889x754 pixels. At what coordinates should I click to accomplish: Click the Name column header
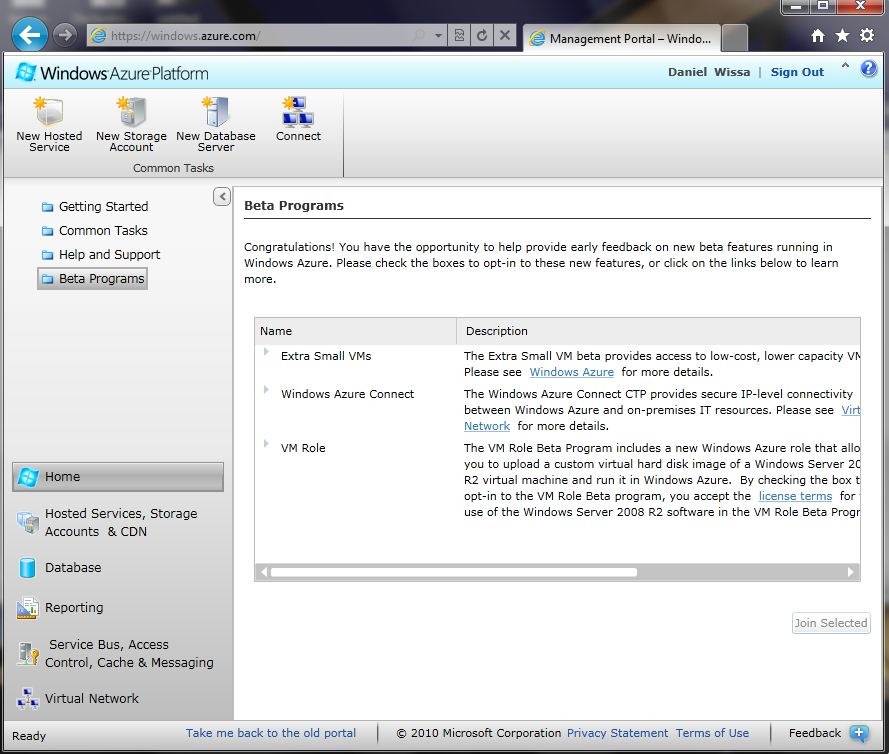355,331
